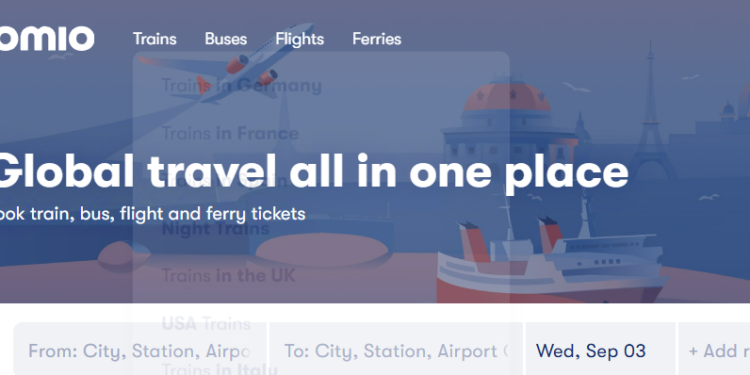The image size is (750, 375).
Task: Click the Eiffel Tower illustration
Action: click(x=650, y=110)
